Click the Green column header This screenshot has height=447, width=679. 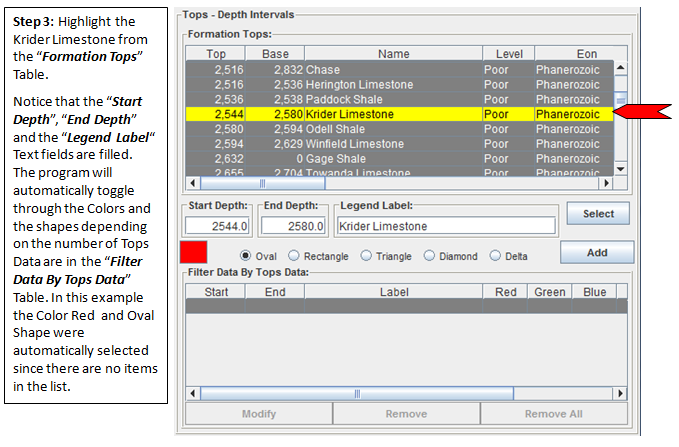550,292
